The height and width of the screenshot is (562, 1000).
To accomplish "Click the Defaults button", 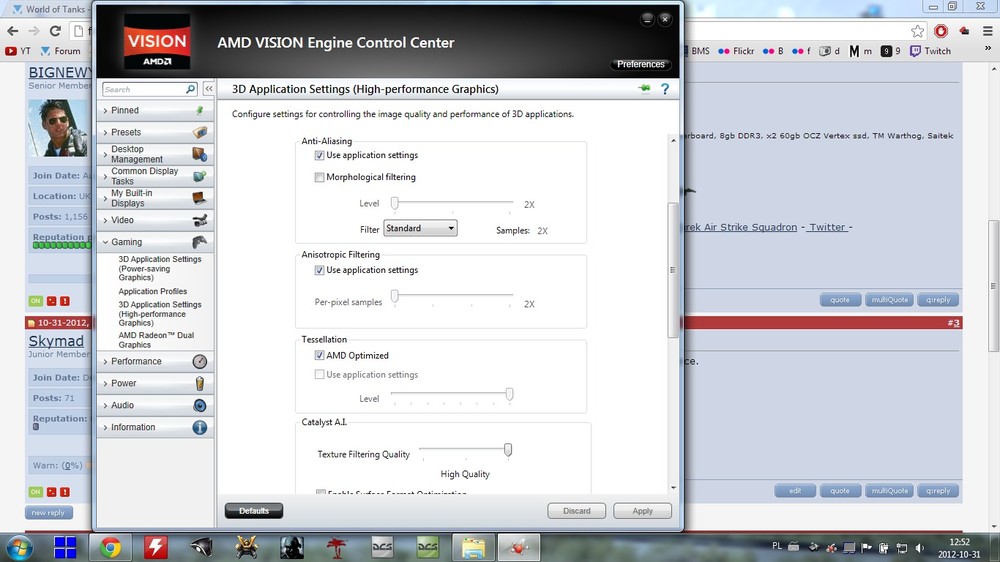I will click(254, 511).
